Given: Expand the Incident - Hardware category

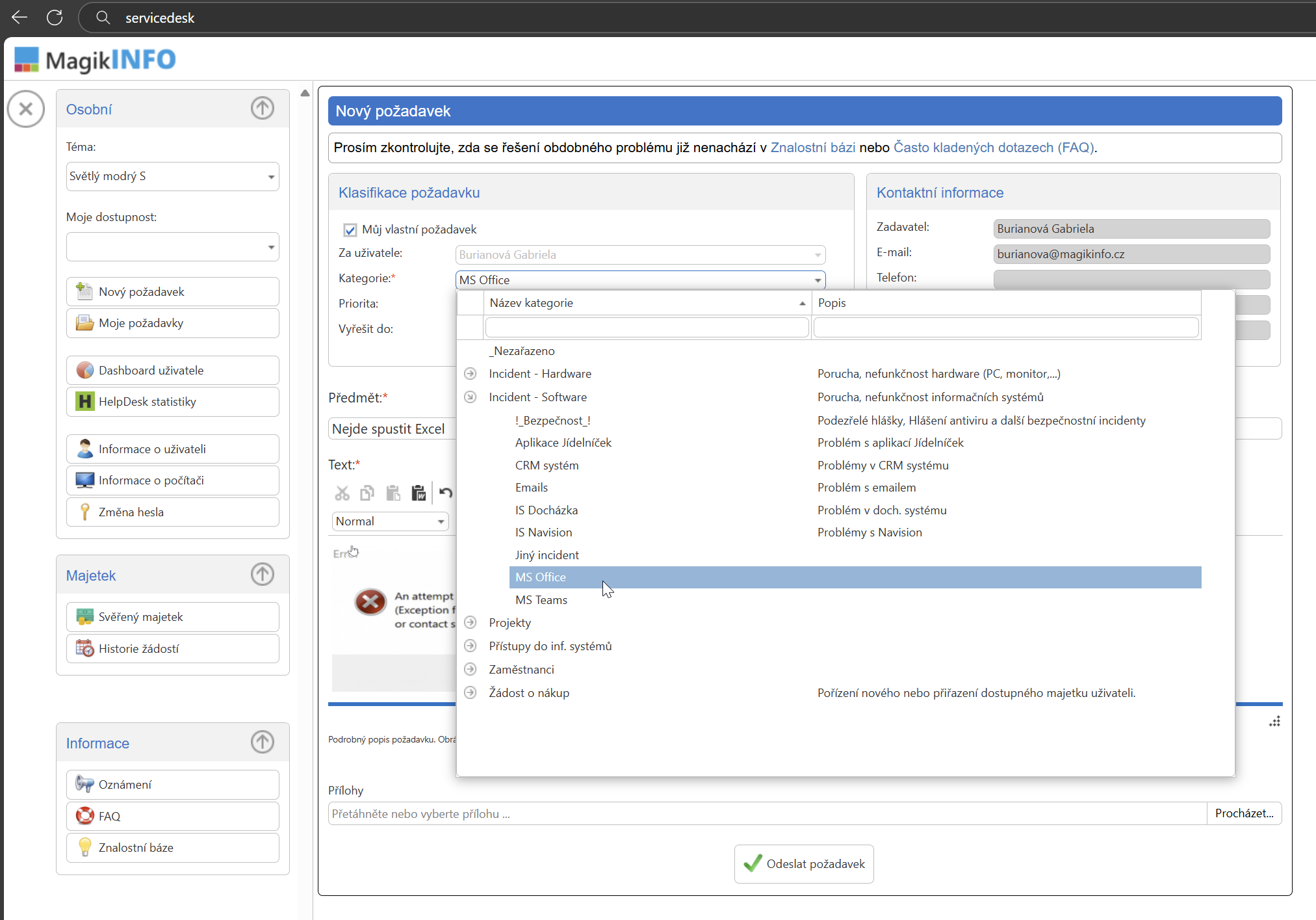Looking at the screenshot, I should pos(471,374).
